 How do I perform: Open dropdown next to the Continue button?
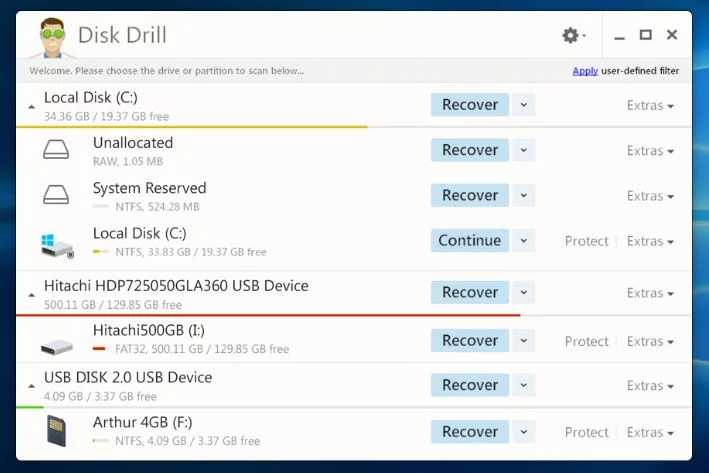[x=524, y=241]
